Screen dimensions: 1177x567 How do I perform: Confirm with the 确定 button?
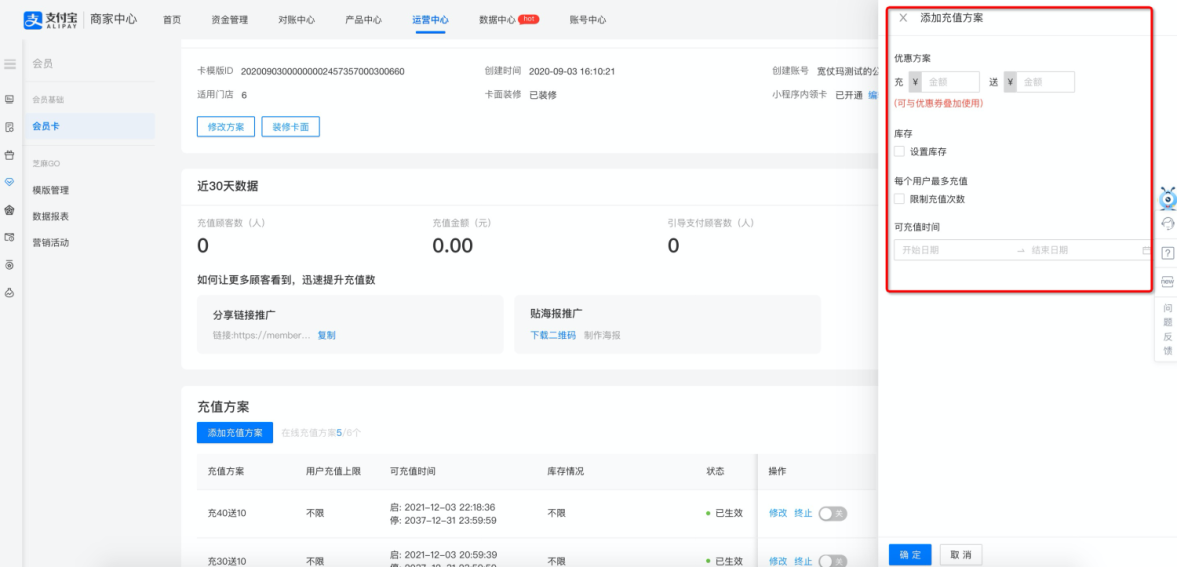coord(910,554)
